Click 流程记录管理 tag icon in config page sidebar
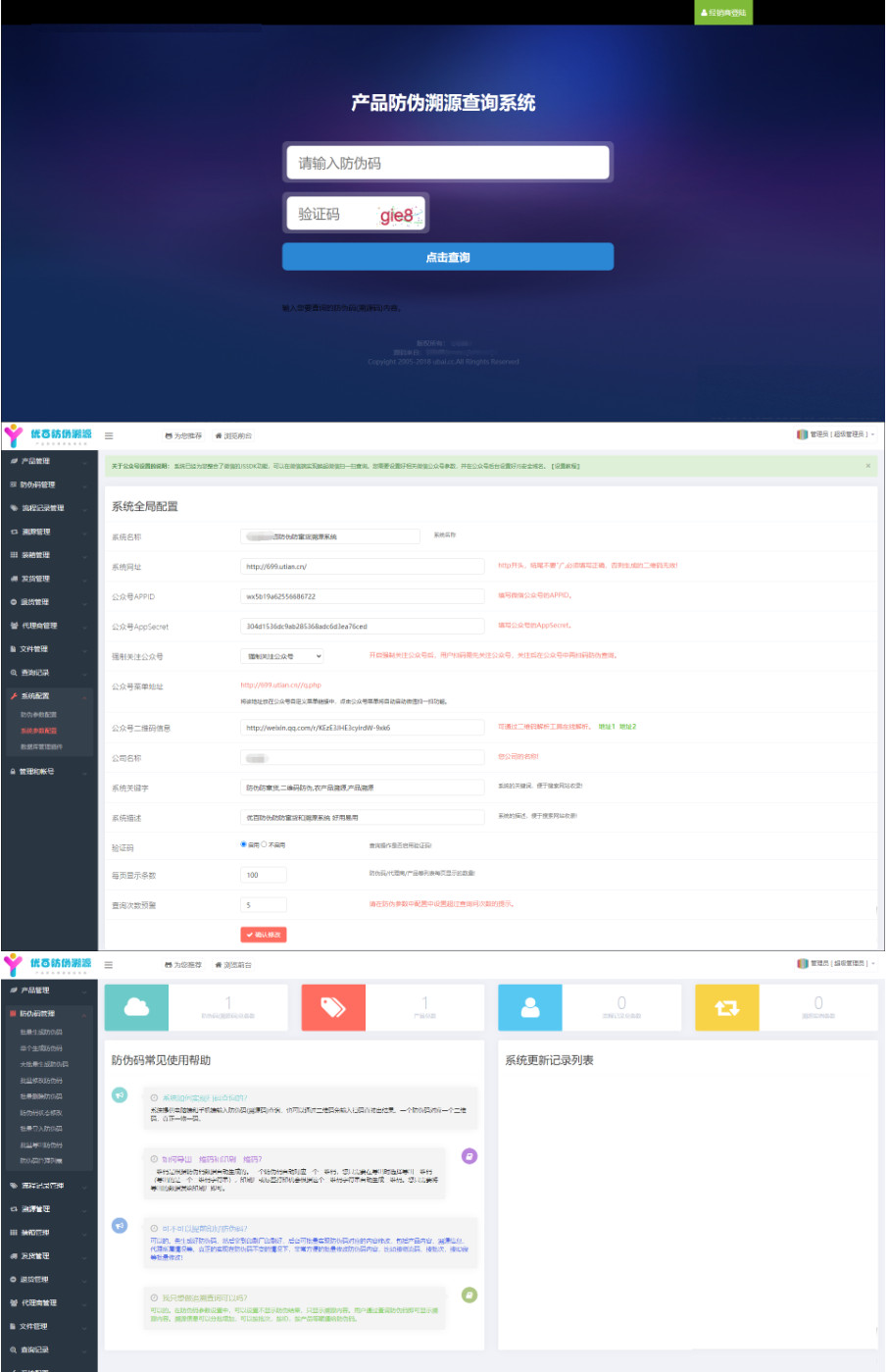This screenshot has height=1372, width=889. tap(14, 508)
